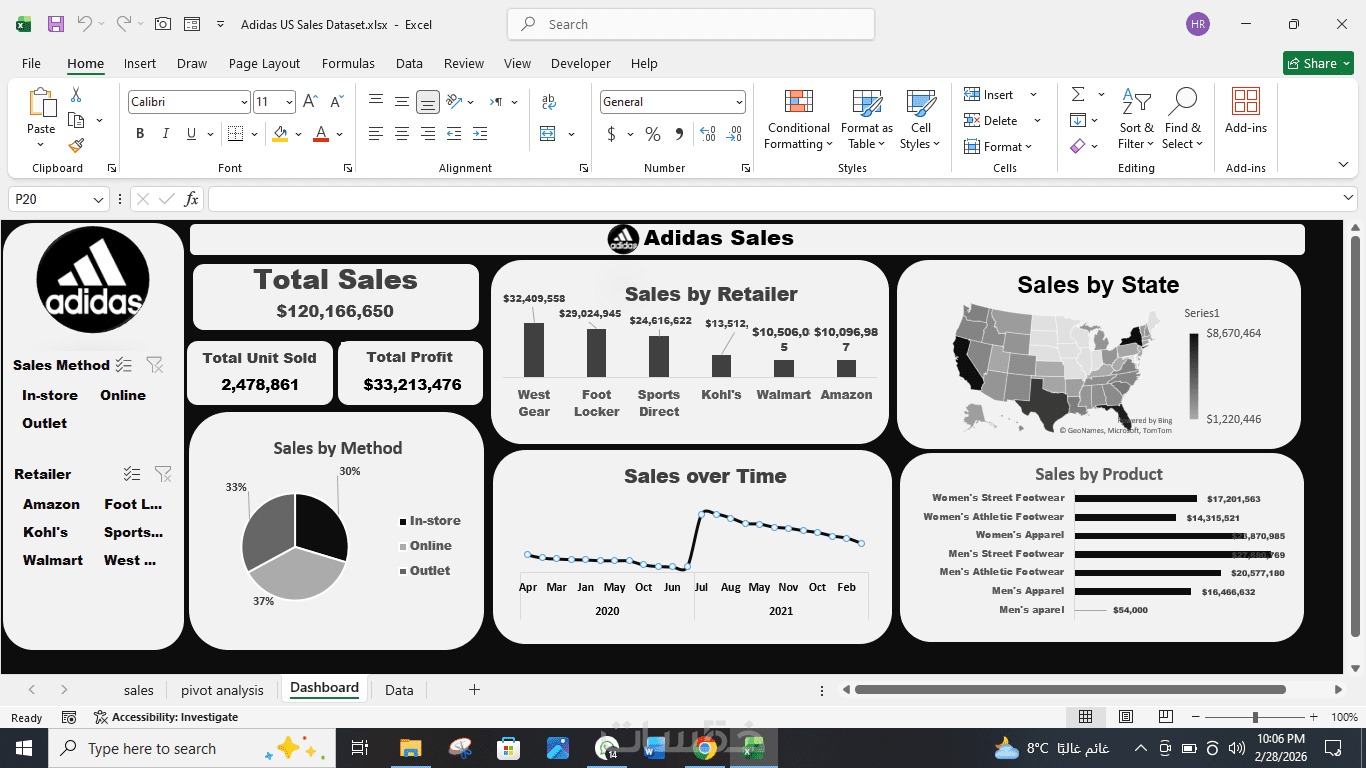Image resolution: width=1366 pixels, height=768 pixels.
Task: Save the workbook with the Save icon
Action: 56,24
